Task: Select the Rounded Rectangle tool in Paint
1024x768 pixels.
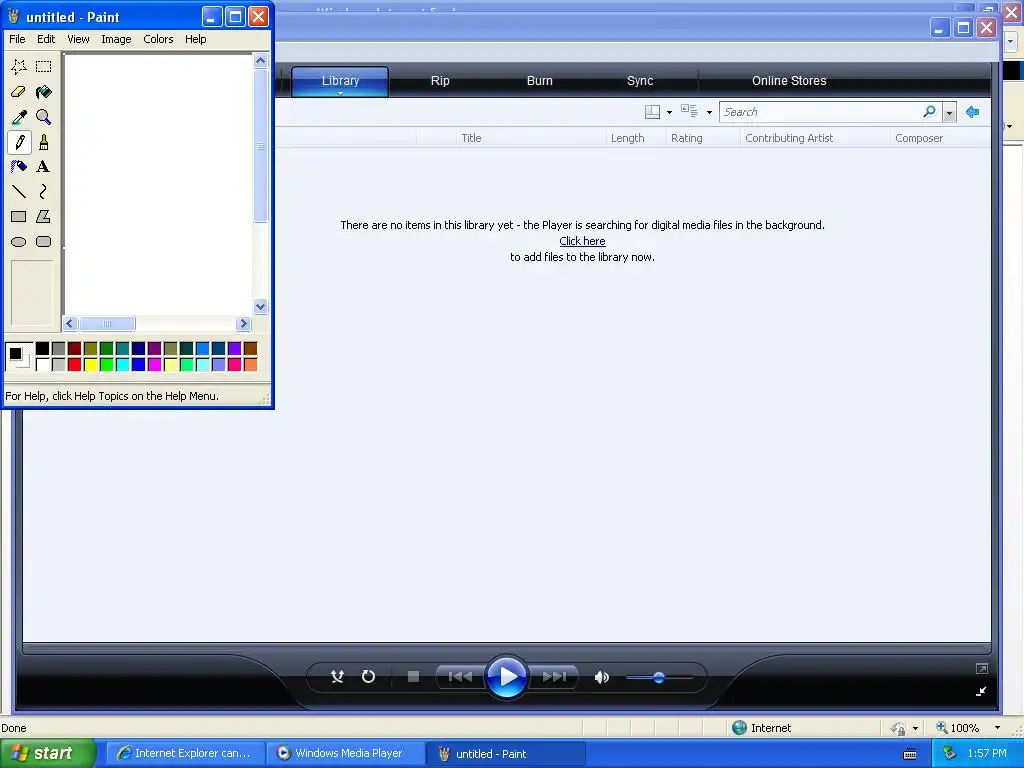Action: point(44,242)
